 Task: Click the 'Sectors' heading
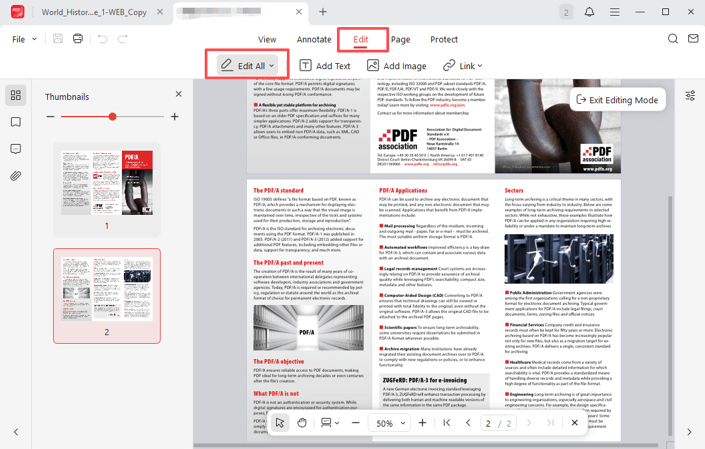[x=514, y=191]
